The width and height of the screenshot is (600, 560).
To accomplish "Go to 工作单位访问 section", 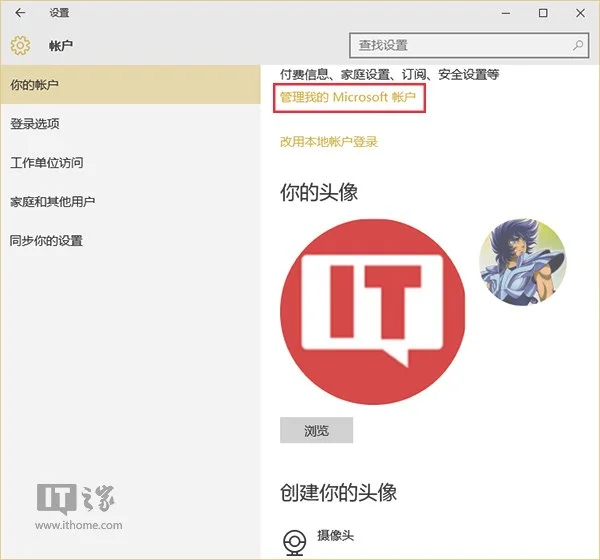I will 47,163.
